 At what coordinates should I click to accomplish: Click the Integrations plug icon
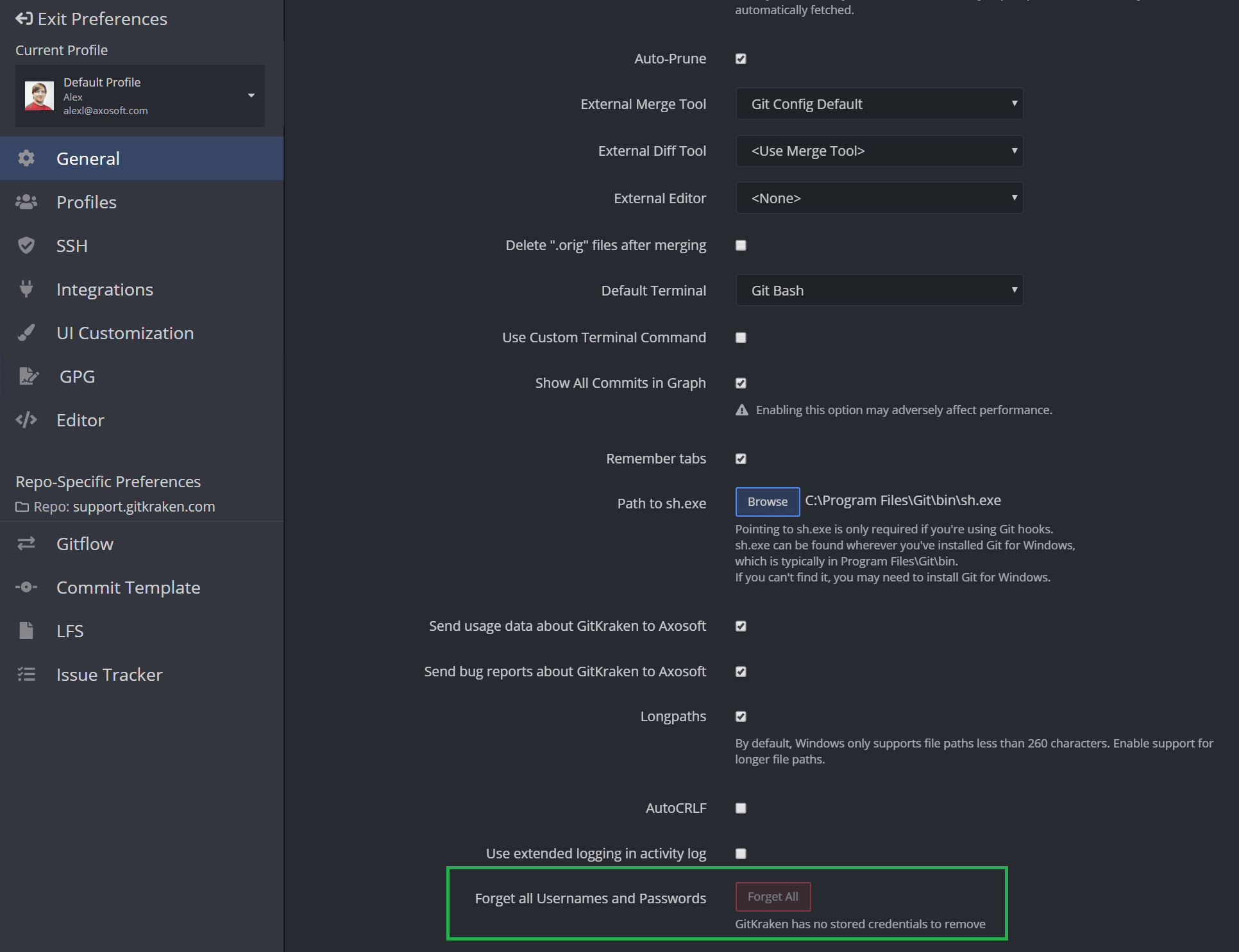(26, 289)
